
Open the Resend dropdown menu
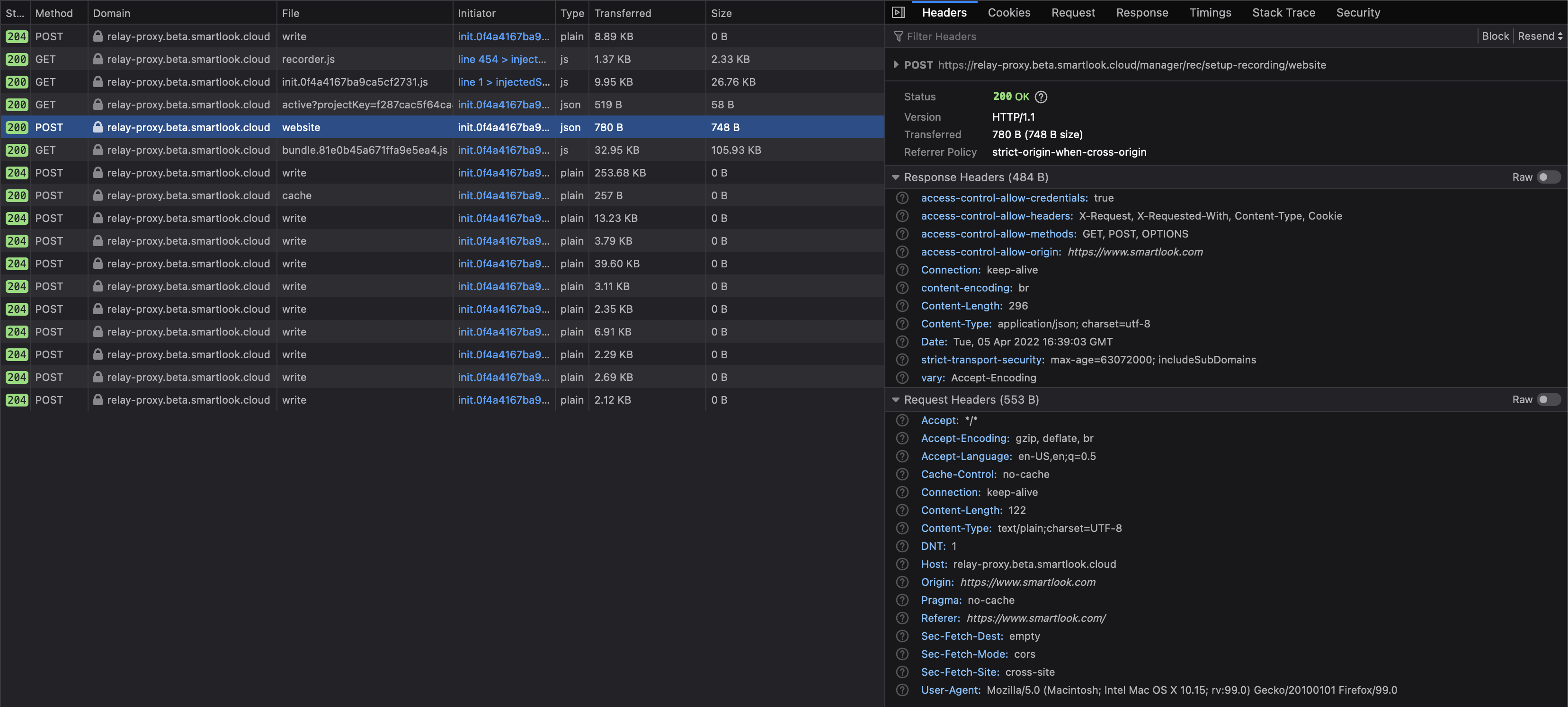[1540, 36]
